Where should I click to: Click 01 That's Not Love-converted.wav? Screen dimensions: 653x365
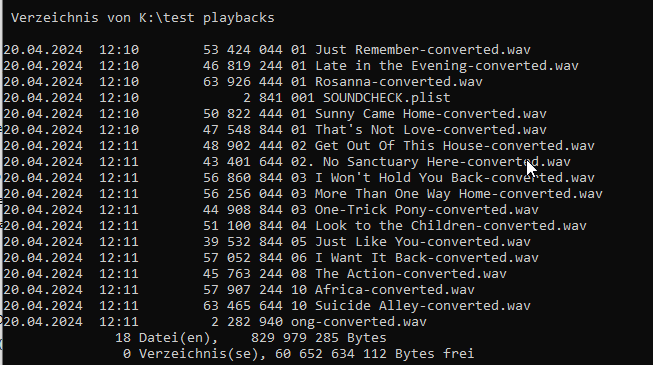click(x=419, y=130)
